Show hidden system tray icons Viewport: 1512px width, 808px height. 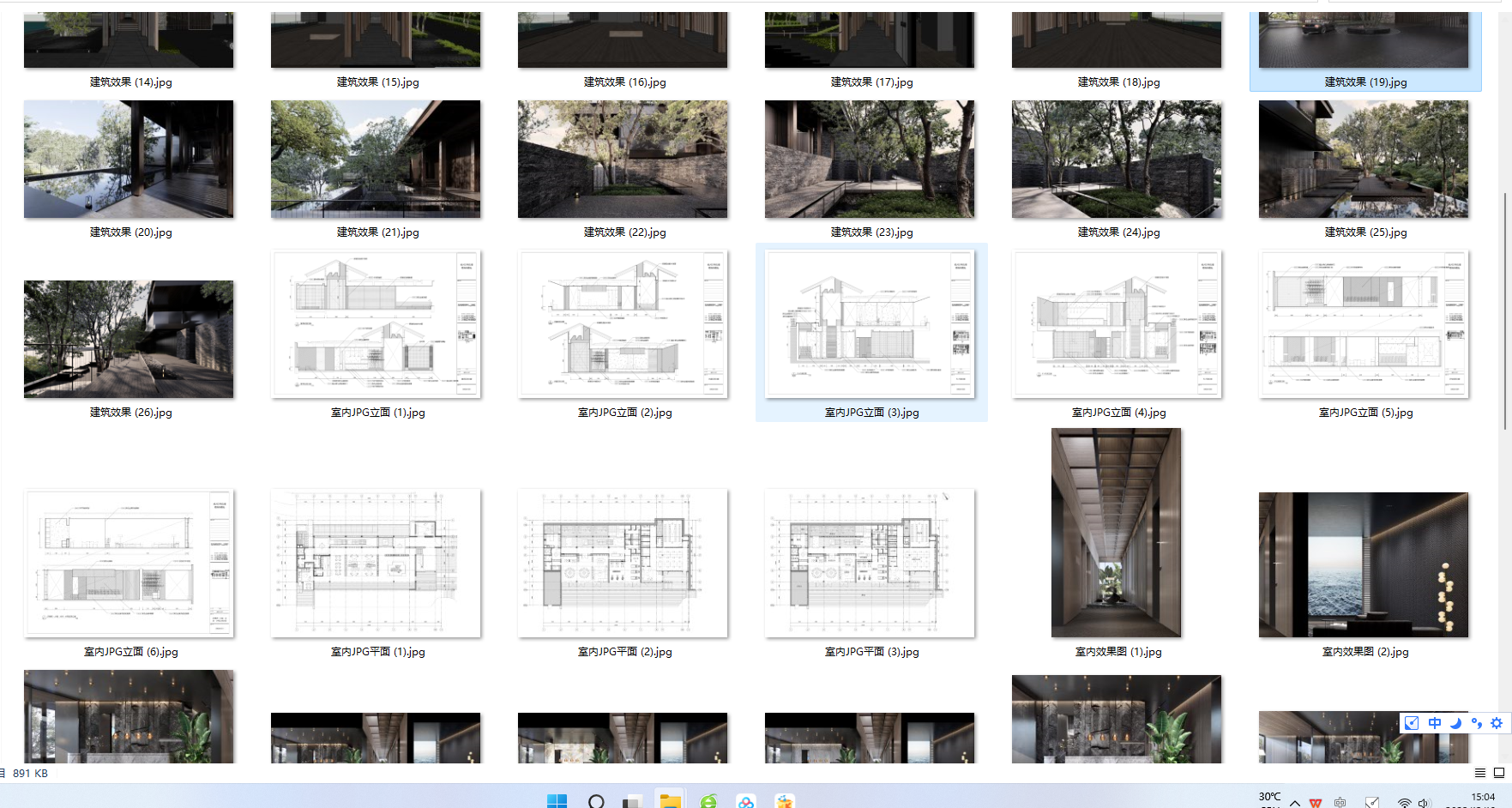tap(1295, 803)
